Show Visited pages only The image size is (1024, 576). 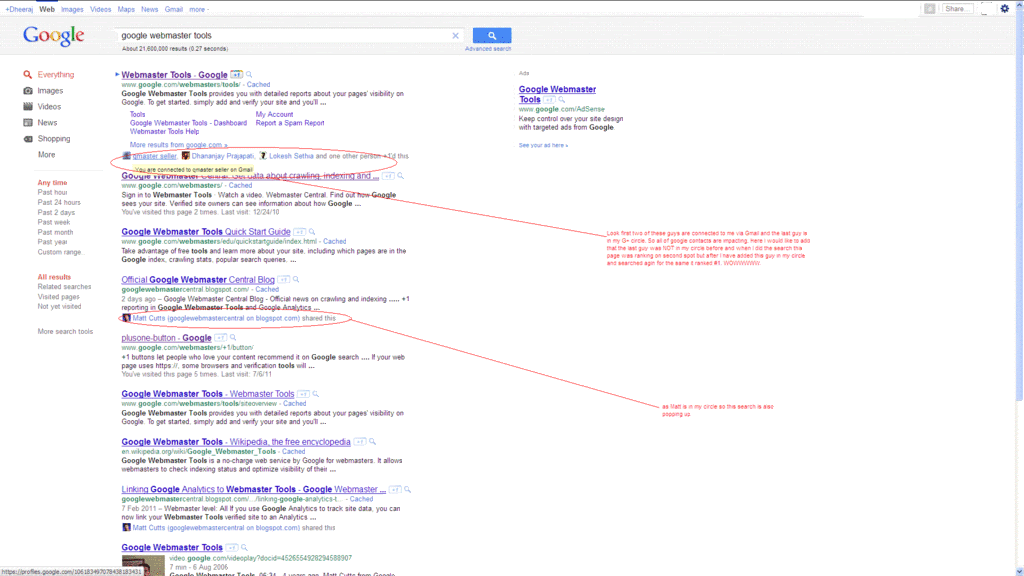[x=59, y=296]
